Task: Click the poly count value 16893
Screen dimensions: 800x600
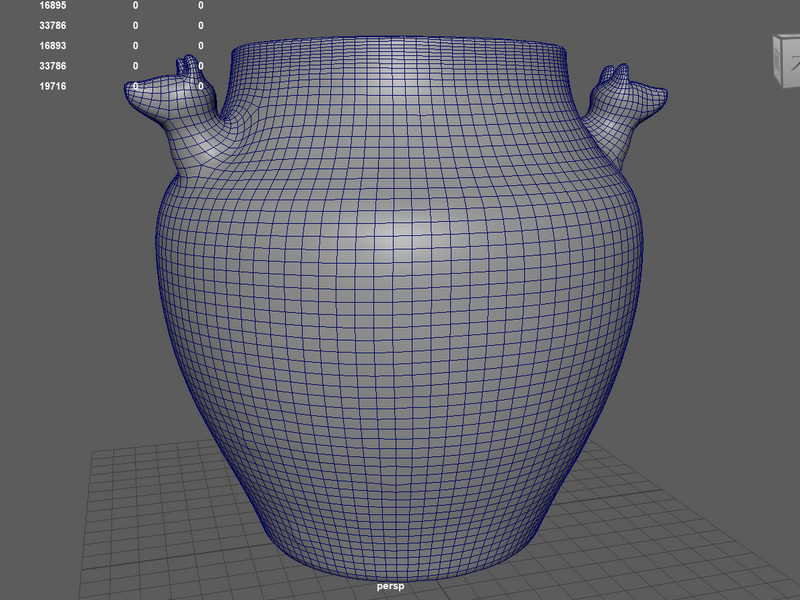Action: pos(53,45)
